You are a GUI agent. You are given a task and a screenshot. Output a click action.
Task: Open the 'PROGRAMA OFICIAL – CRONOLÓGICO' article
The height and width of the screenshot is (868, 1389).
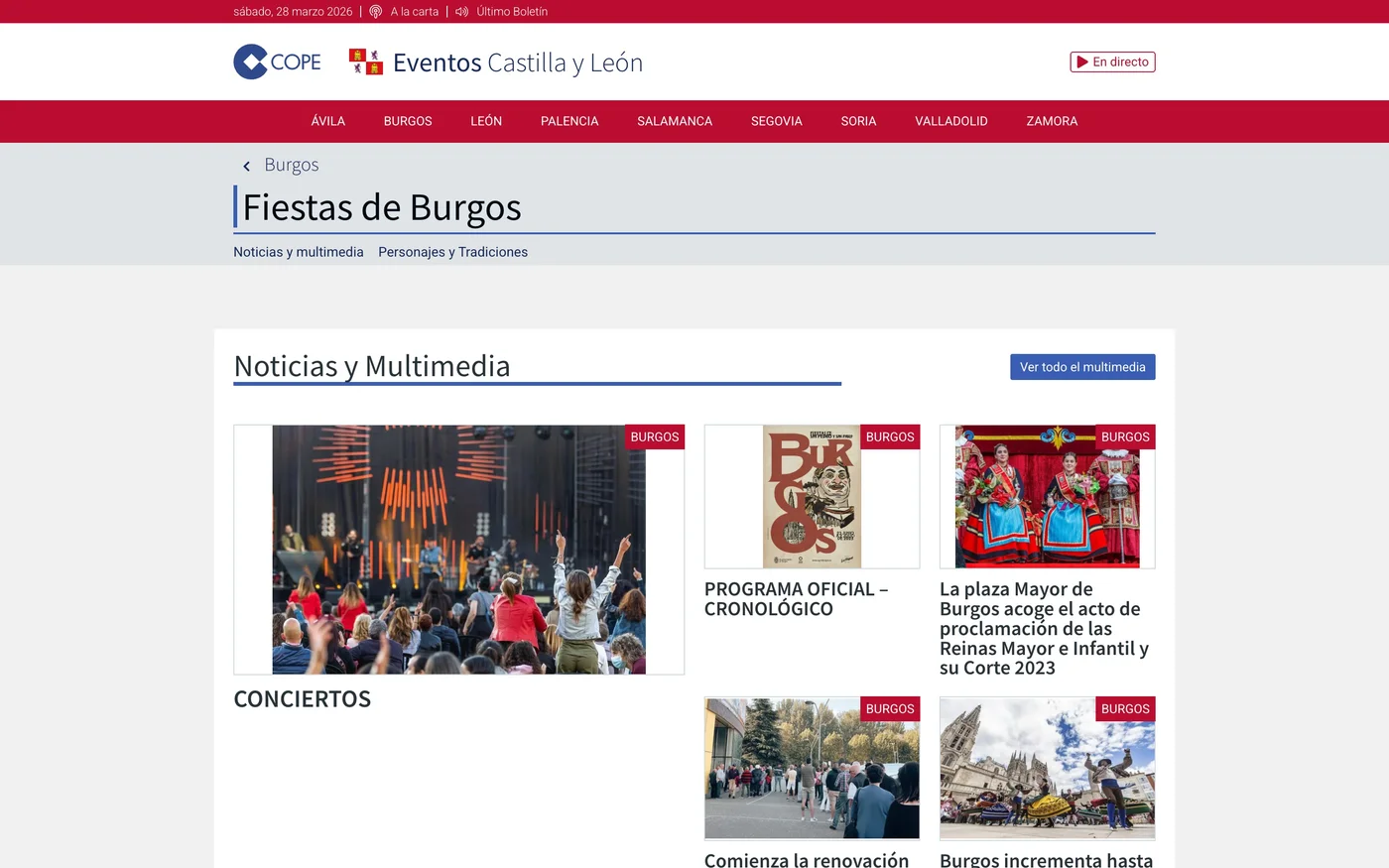(x=796, y=598)
